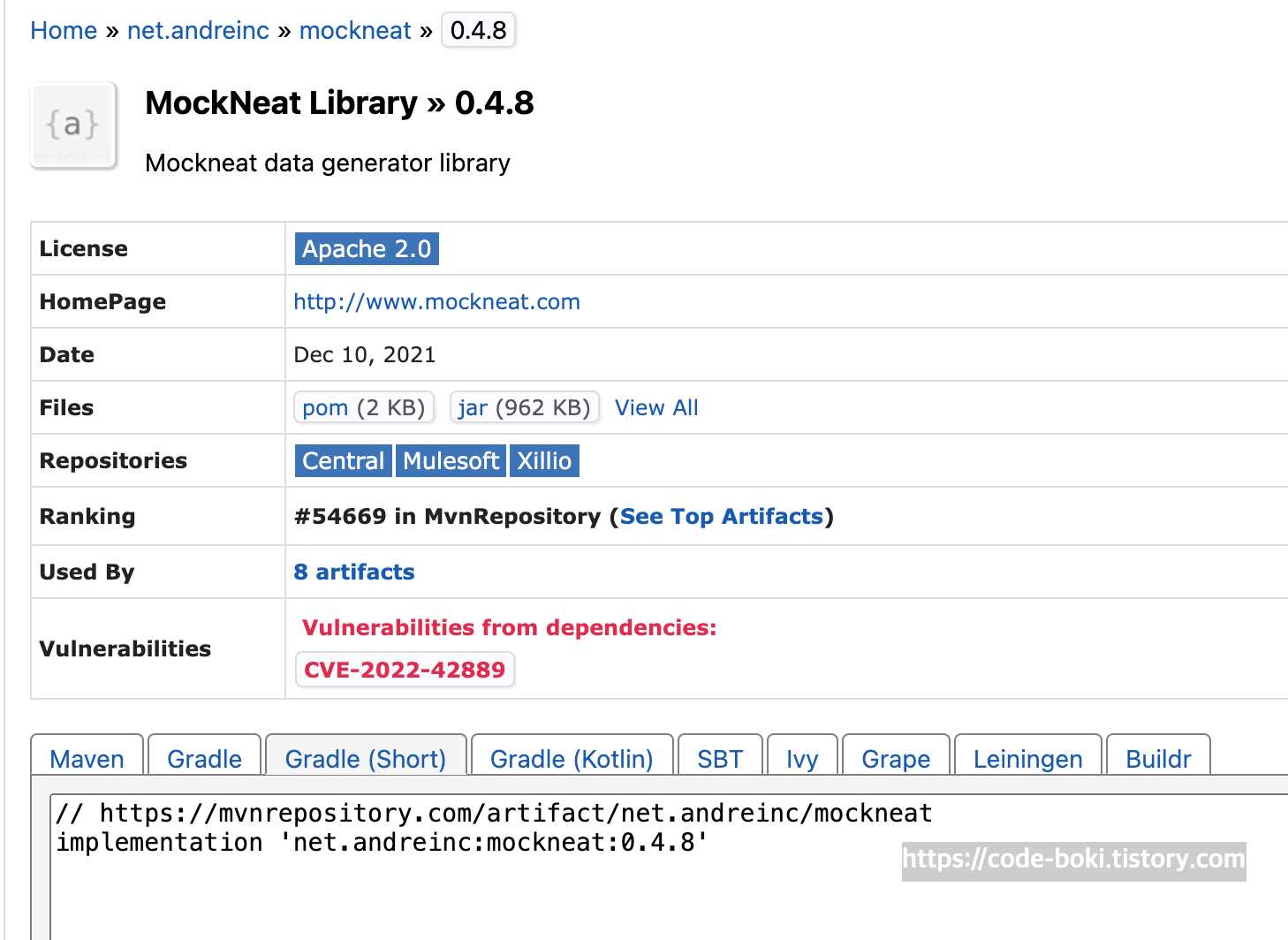Click inside the Gradle snippet text area

[x=669, y=866]
